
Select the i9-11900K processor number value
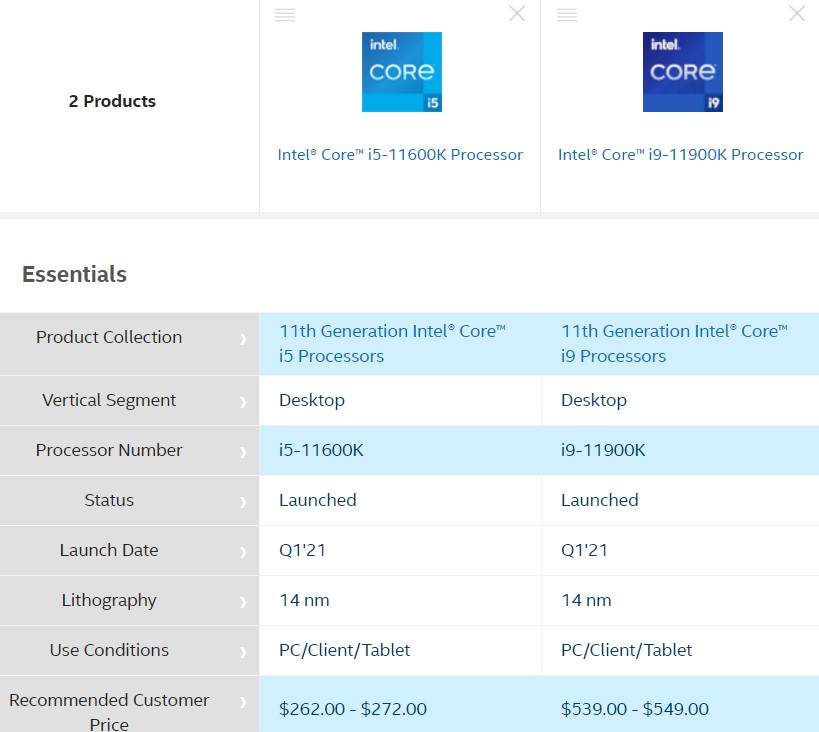click(603, 450)
